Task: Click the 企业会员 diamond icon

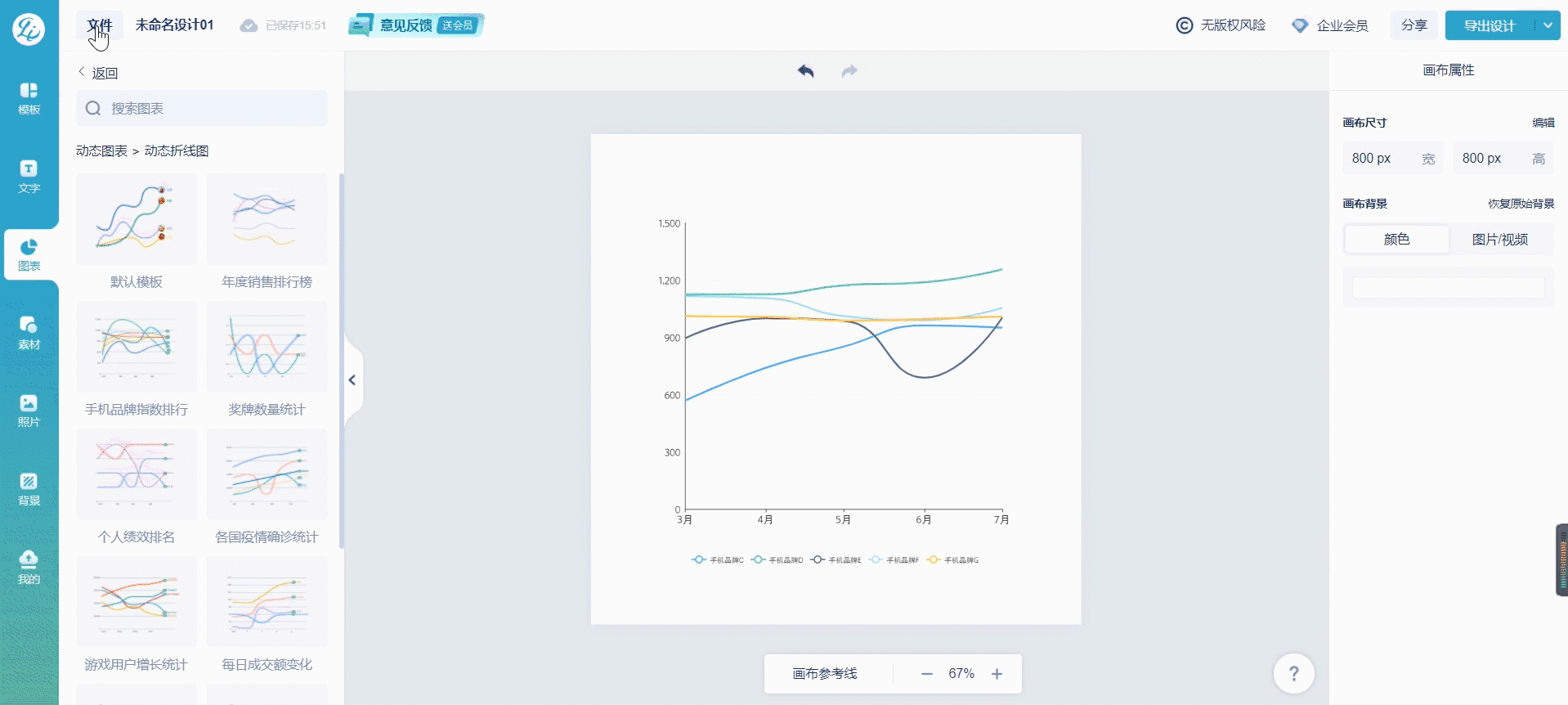Action: coord(1300,25)
